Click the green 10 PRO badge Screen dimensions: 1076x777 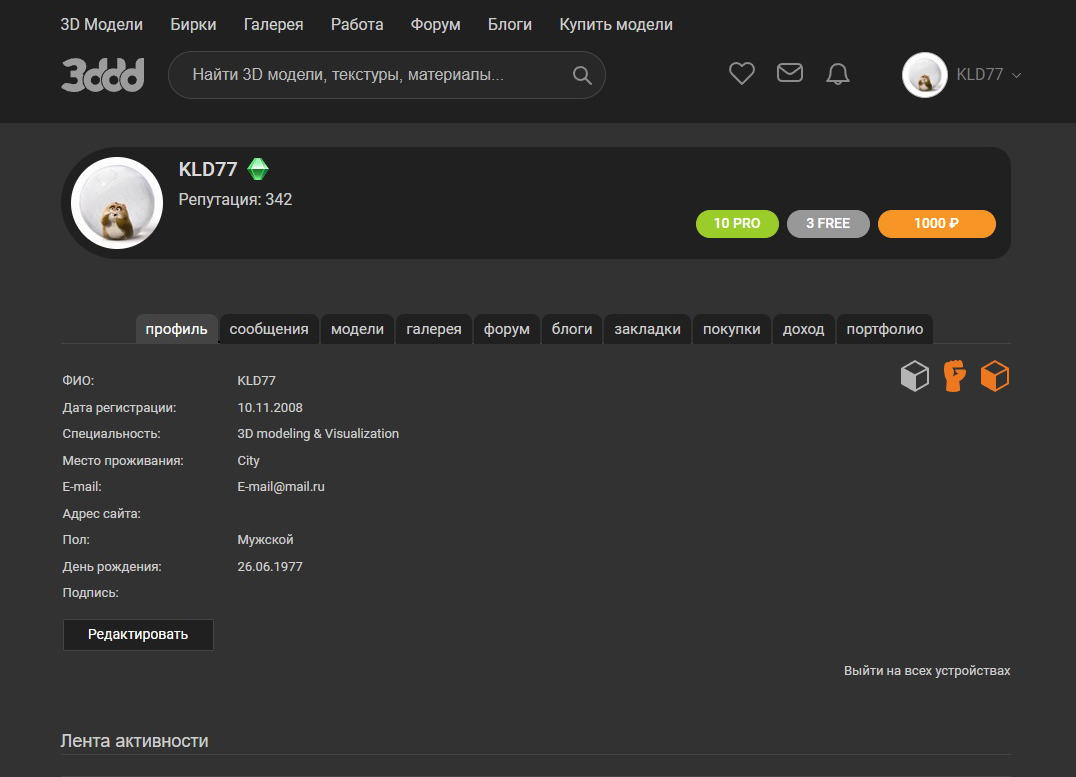click(737, 224)
